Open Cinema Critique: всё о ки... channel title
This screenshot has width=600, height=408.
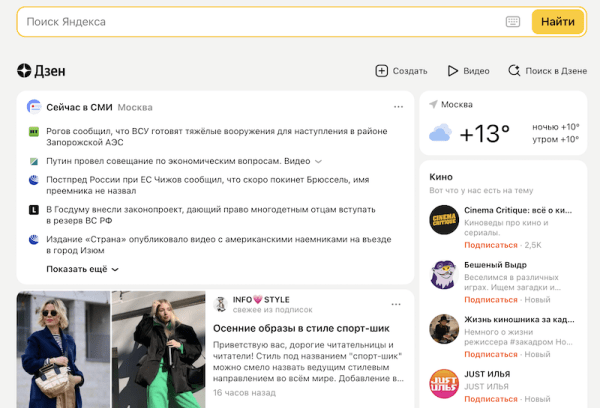[x=518, y=210]
